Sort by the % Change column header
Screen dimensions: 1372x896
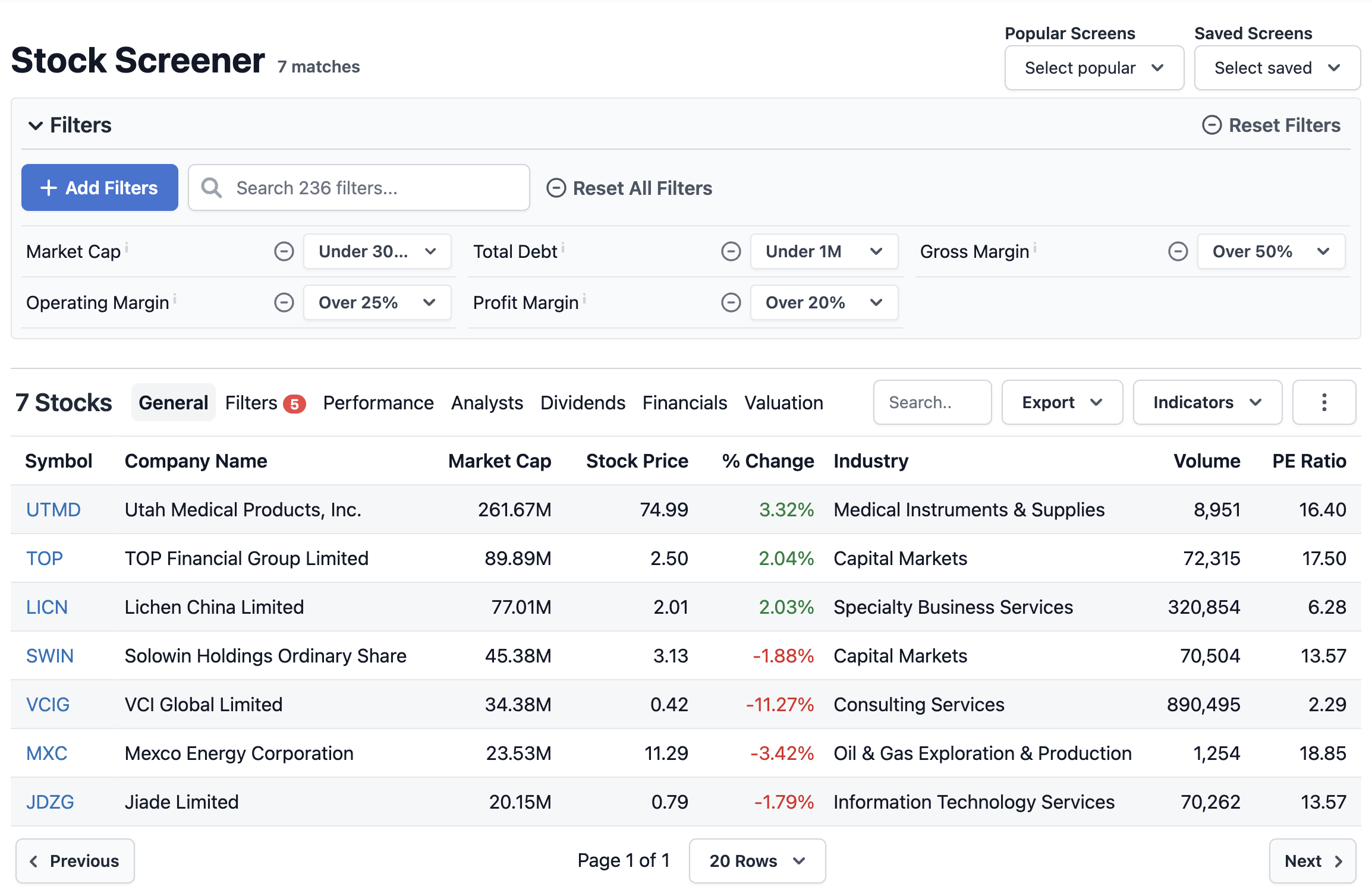coord(768,461)
